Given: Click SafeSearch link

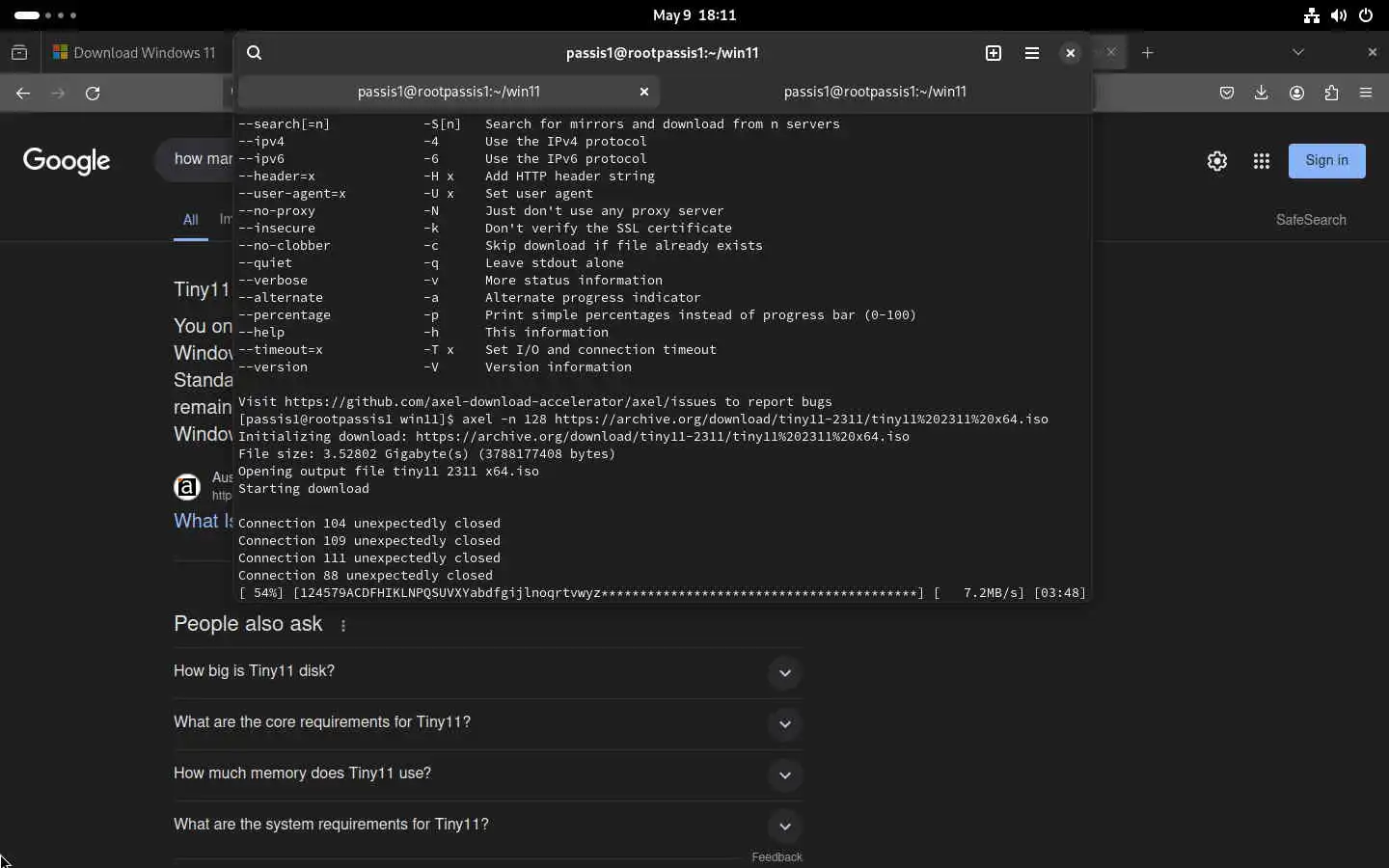Looking at the screenshot, I should [1311, 220].
